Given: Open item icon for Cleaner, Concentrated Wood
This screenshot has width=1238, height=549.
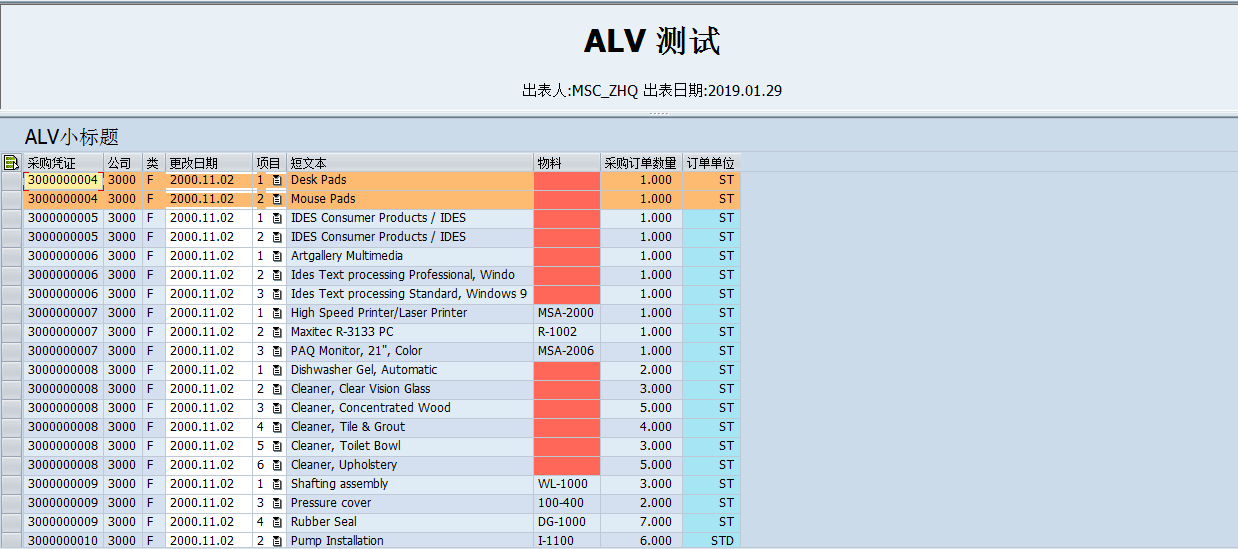Looking at the screenshot, I should point(277,408).
